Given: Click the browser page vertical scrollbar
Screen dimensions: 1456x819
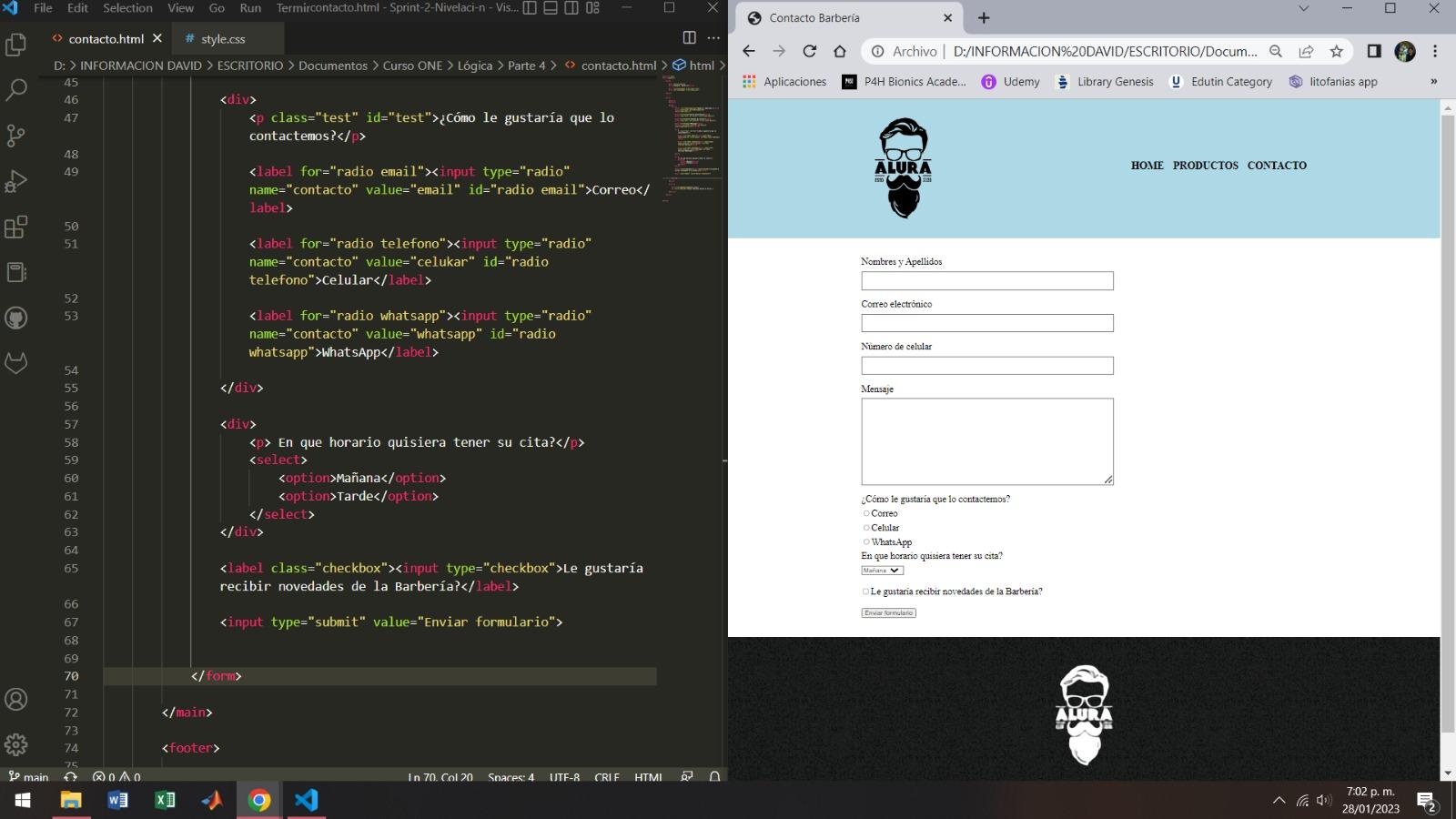Looking at the screenshot, I should click(1448, 423).
